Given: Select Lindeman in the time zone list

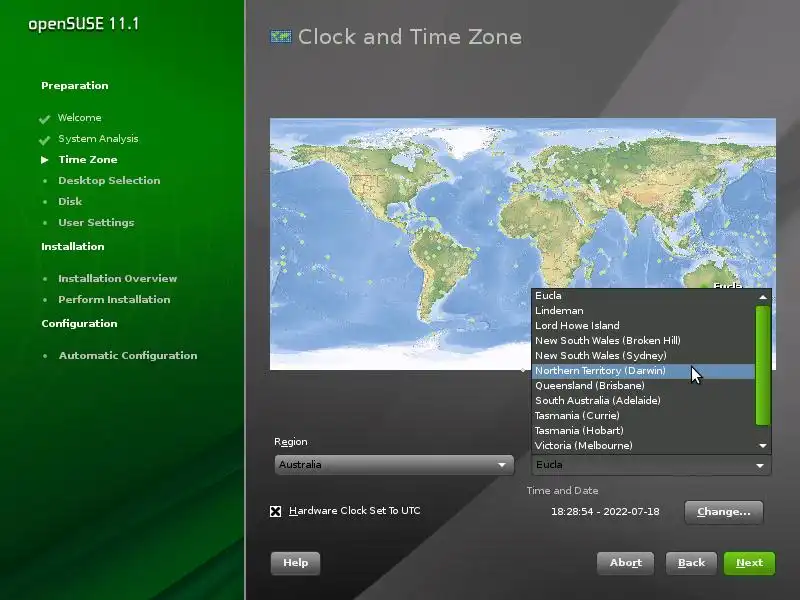Looking at the screenshot, I should point(643,311).
